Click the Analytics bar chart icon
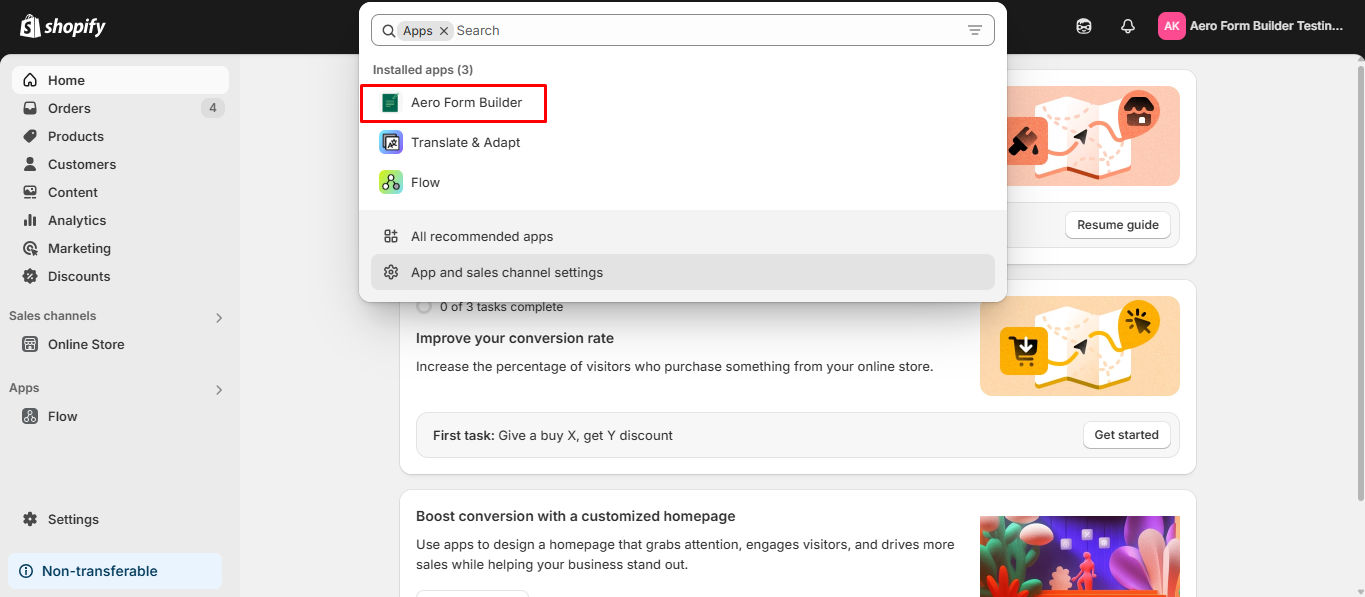 (x=30, y=220)
